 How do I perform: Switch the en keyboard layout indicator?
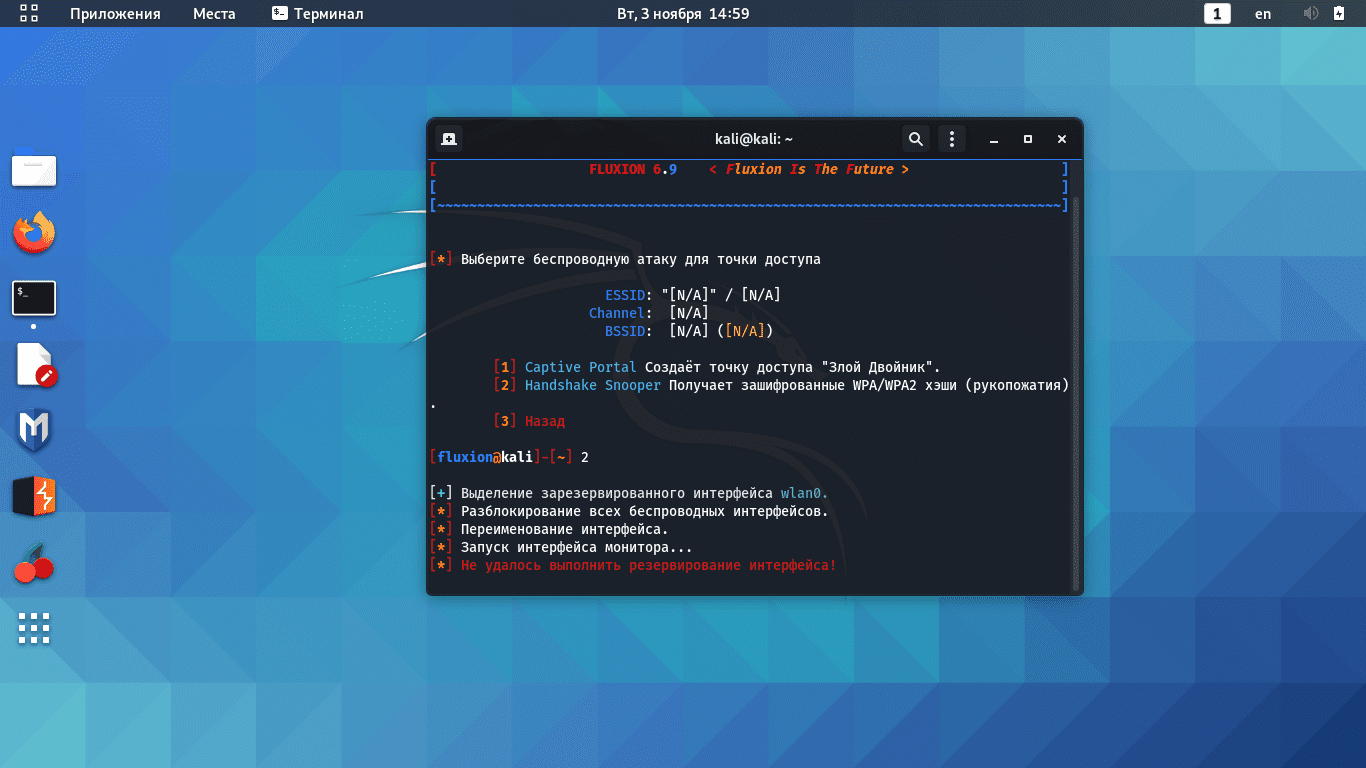click(1263, 13)
